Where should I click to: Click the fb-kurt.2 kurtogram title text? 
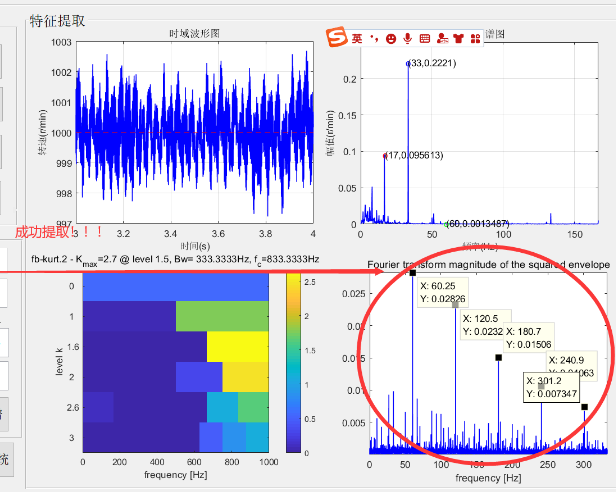(x=175, y=260)
